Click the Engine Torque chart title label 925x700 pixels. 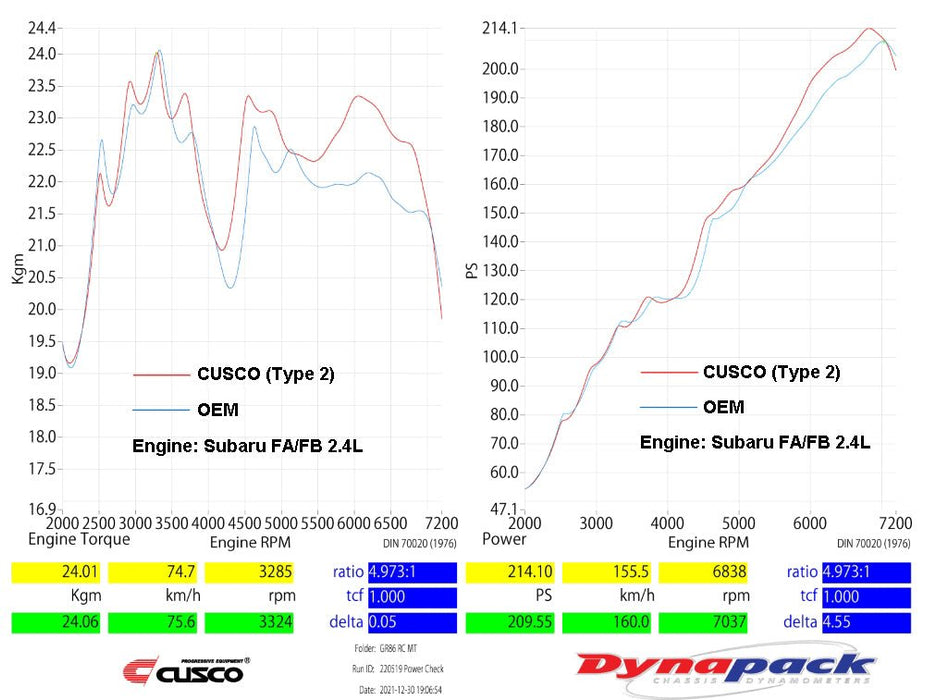(x=79, y=540)
